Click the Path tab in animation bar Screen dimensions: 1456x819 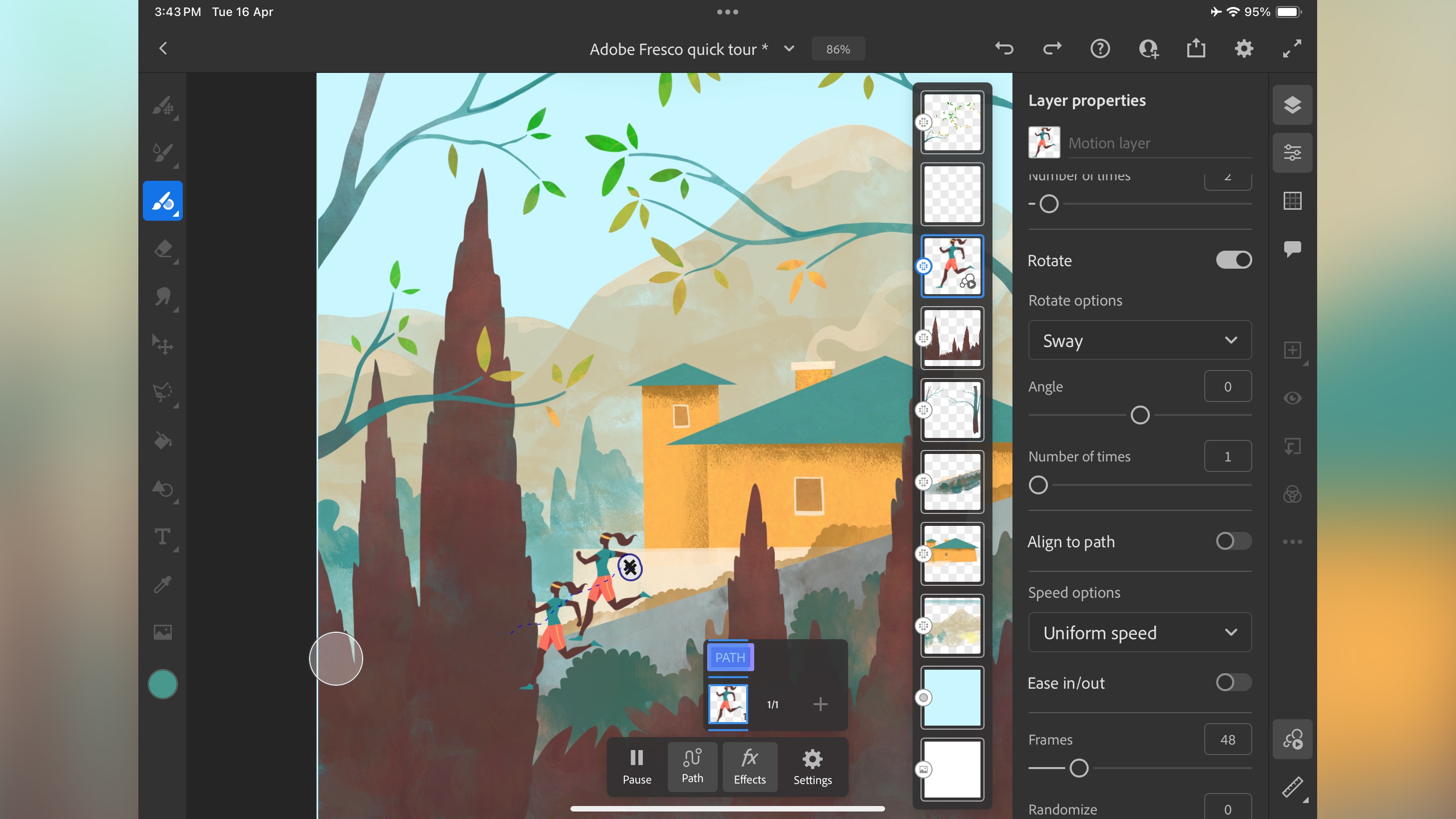coord(693,765)
